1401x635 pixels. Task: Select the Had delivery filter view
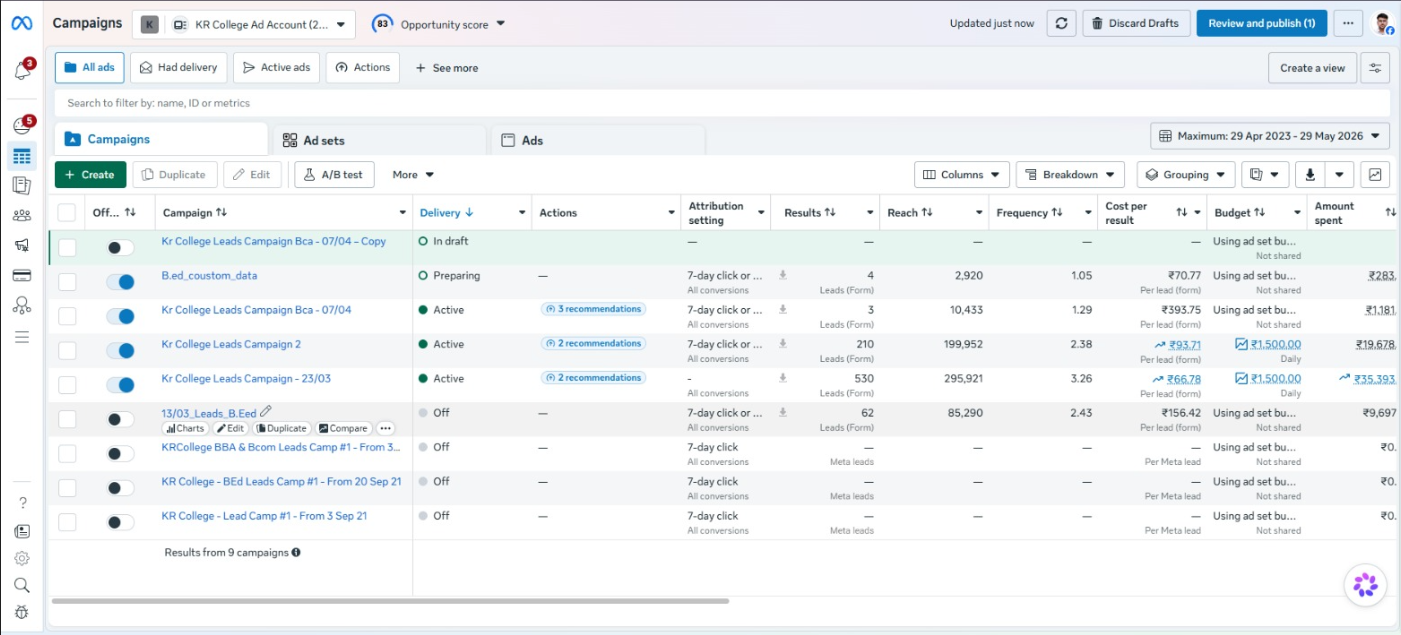click(179, 68)
